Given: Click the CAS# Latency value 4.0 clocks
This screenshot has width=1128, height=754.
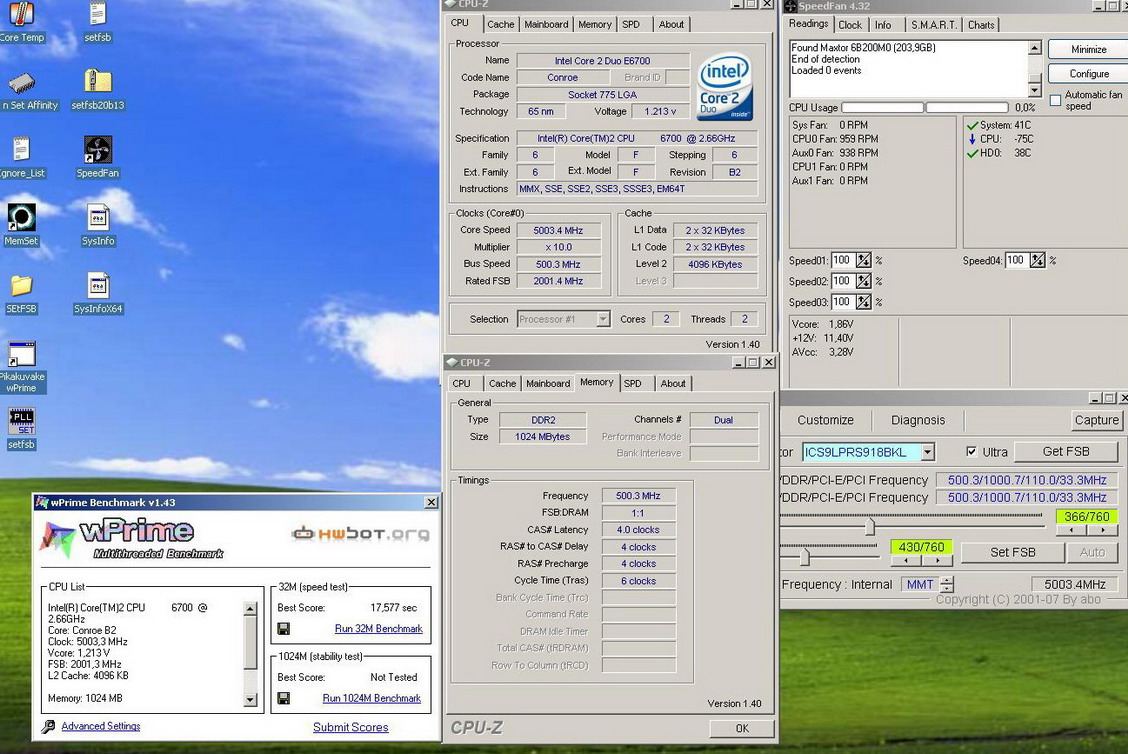Looking at the screenshot, I should pos(638,530).
